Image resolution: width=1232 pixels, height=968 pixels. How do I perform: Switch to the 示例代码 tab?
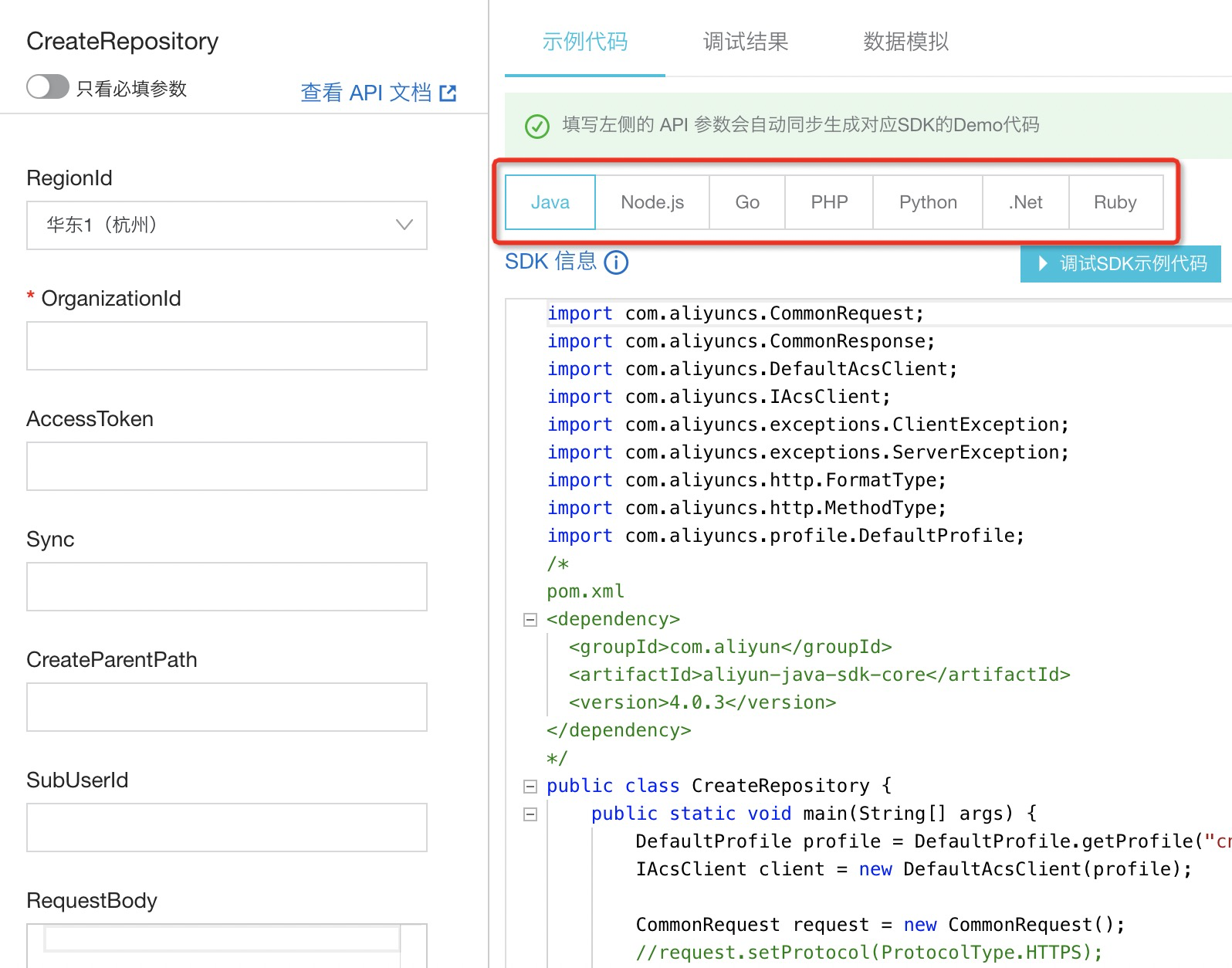[585, 41]
